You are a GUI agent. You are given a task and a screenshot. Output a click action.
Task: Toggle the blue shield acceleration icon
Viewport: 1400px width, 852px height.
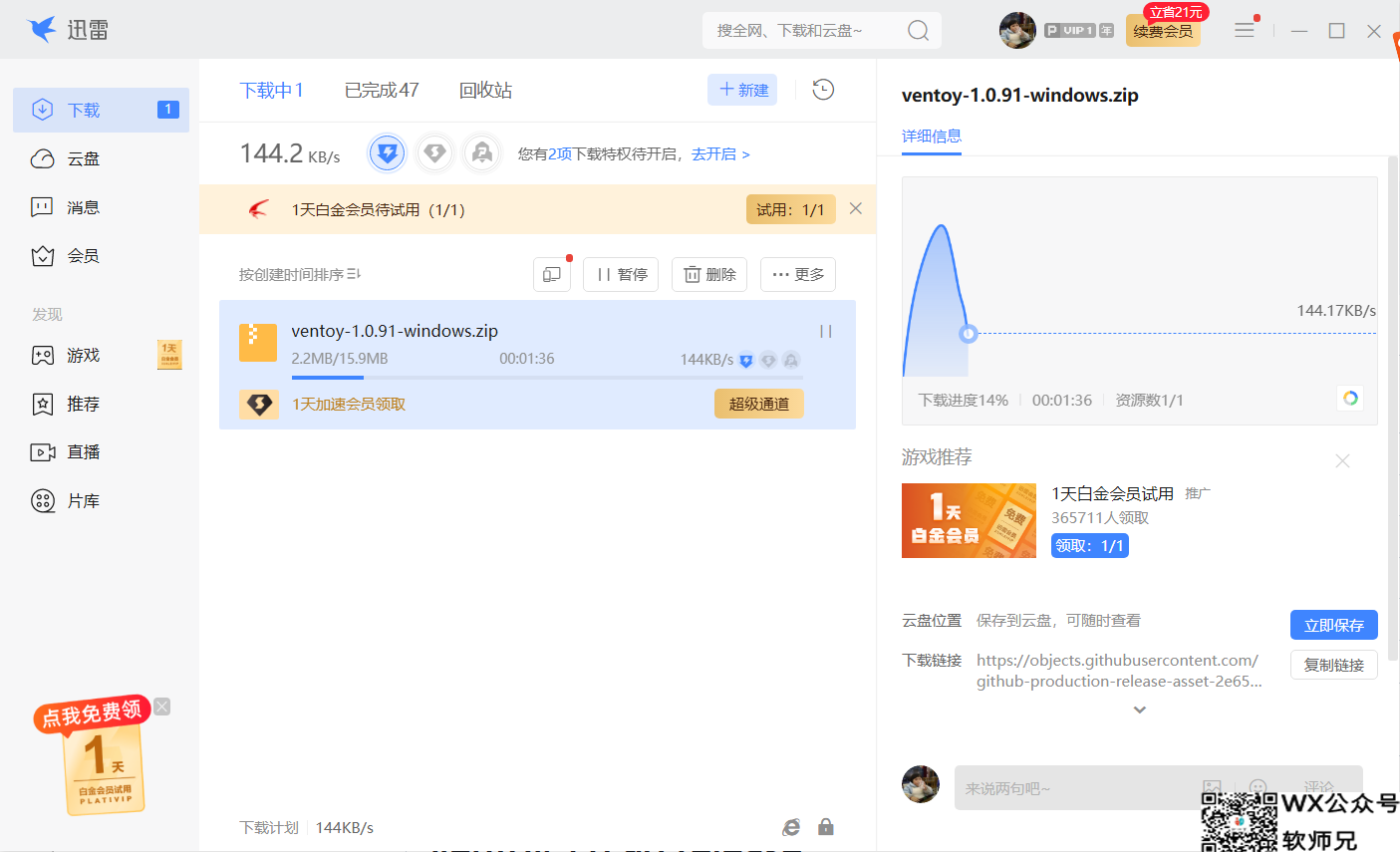[387, 153]
